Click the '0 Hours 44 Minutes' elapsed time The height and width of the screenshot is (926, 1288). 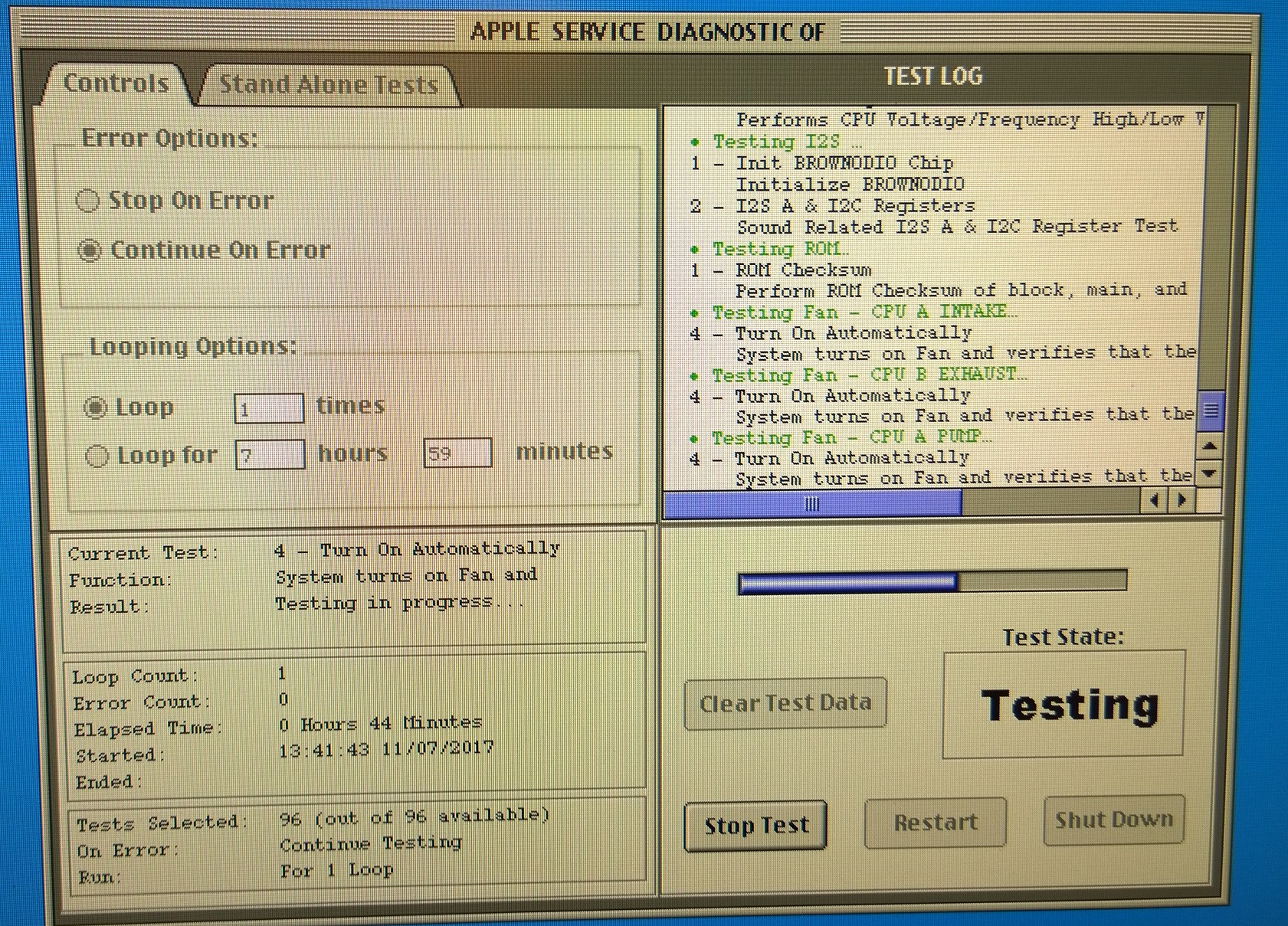point(380,723)
